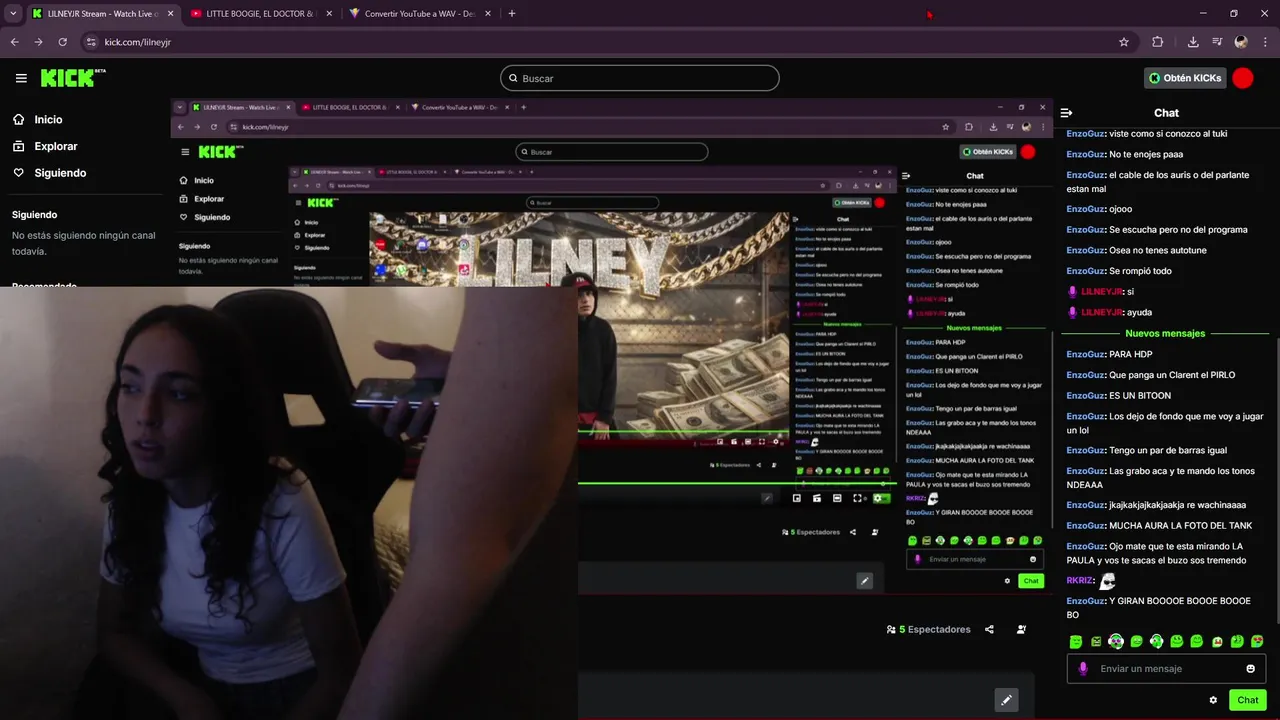The image size is (1280, 720).
Task: Click EnzoGuz username on 'ojooo' message
Action: pyautogui.click(x=1085, y=209)
